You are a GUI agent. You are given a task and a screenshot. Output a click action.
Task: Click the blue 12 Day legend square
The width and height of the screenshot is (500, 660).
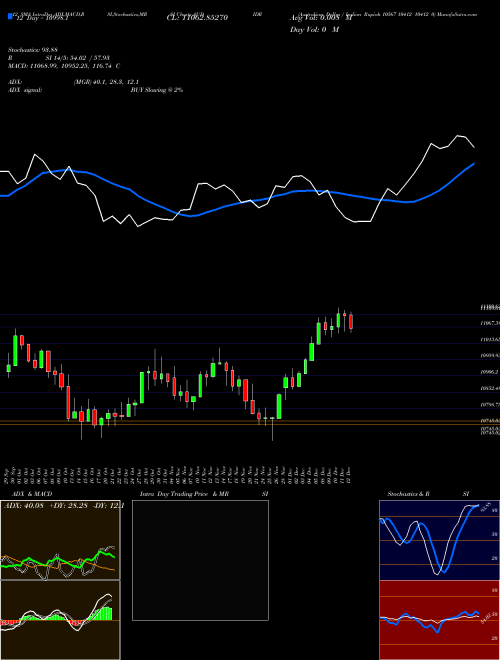click(10, 17)
